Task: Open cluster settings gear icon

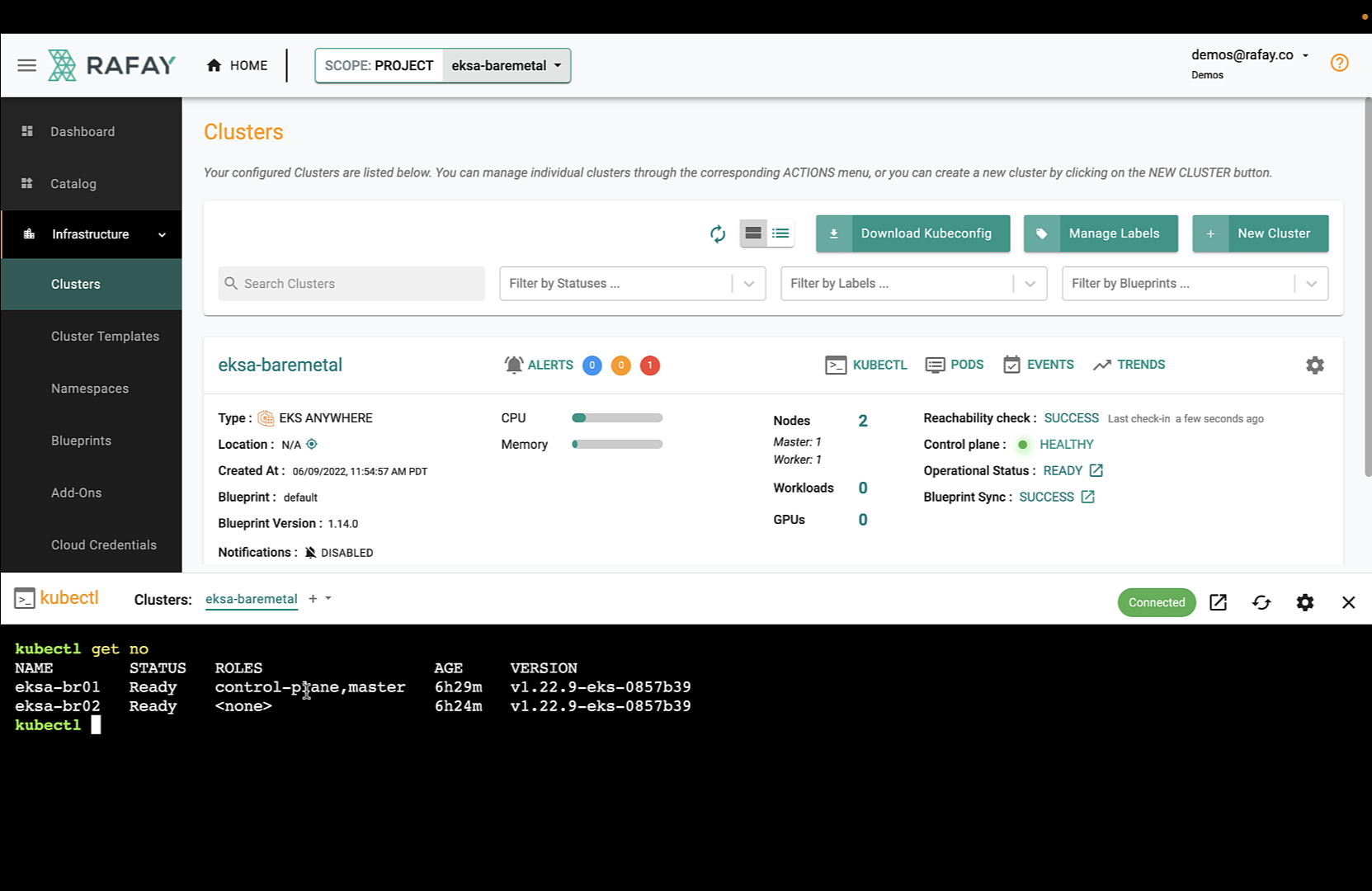Action: (x=1314, y=365)
